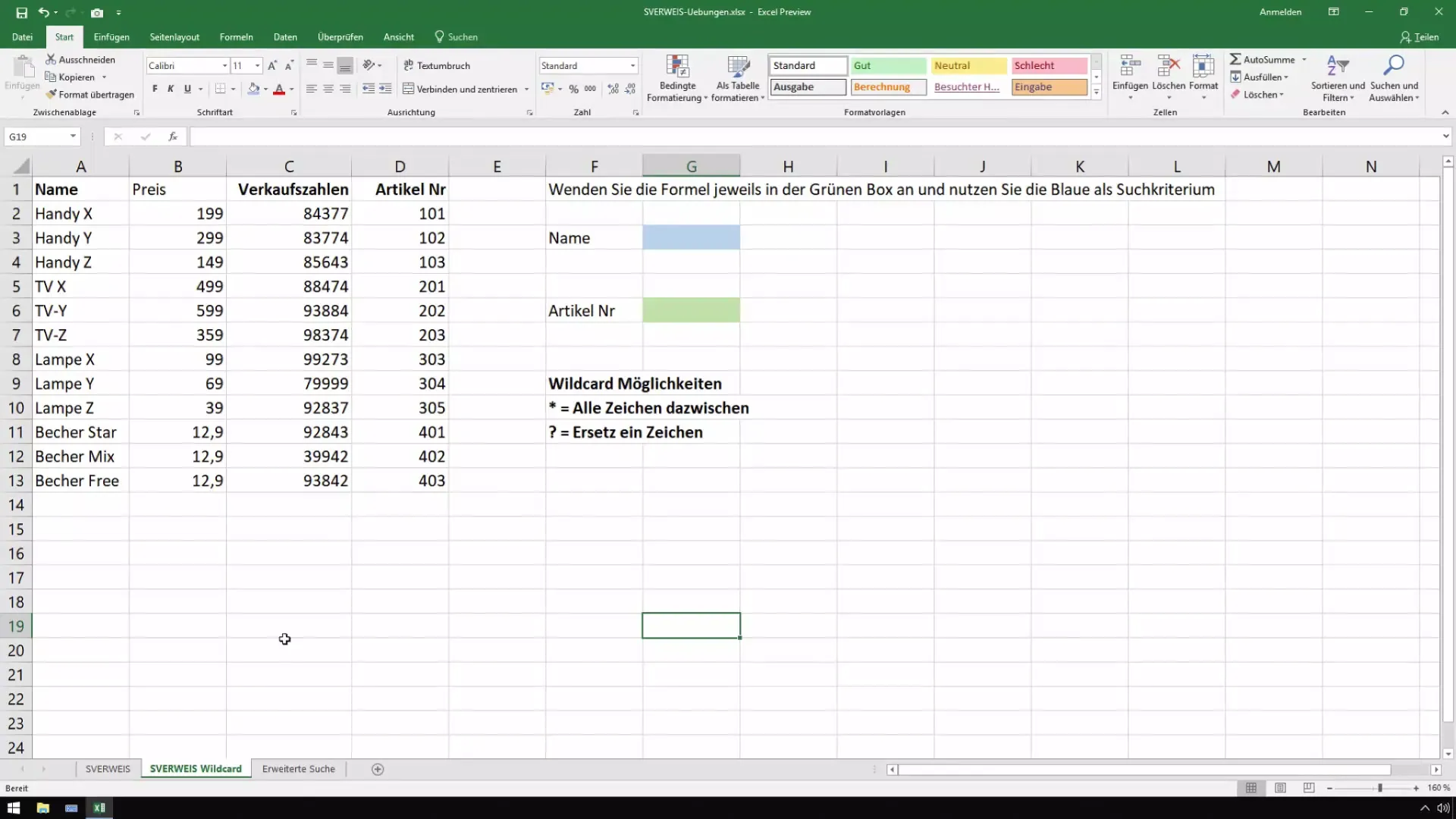Click remove decimal place icon
The width and height of the screenshot is (1456, 819).
pos(629,89)
